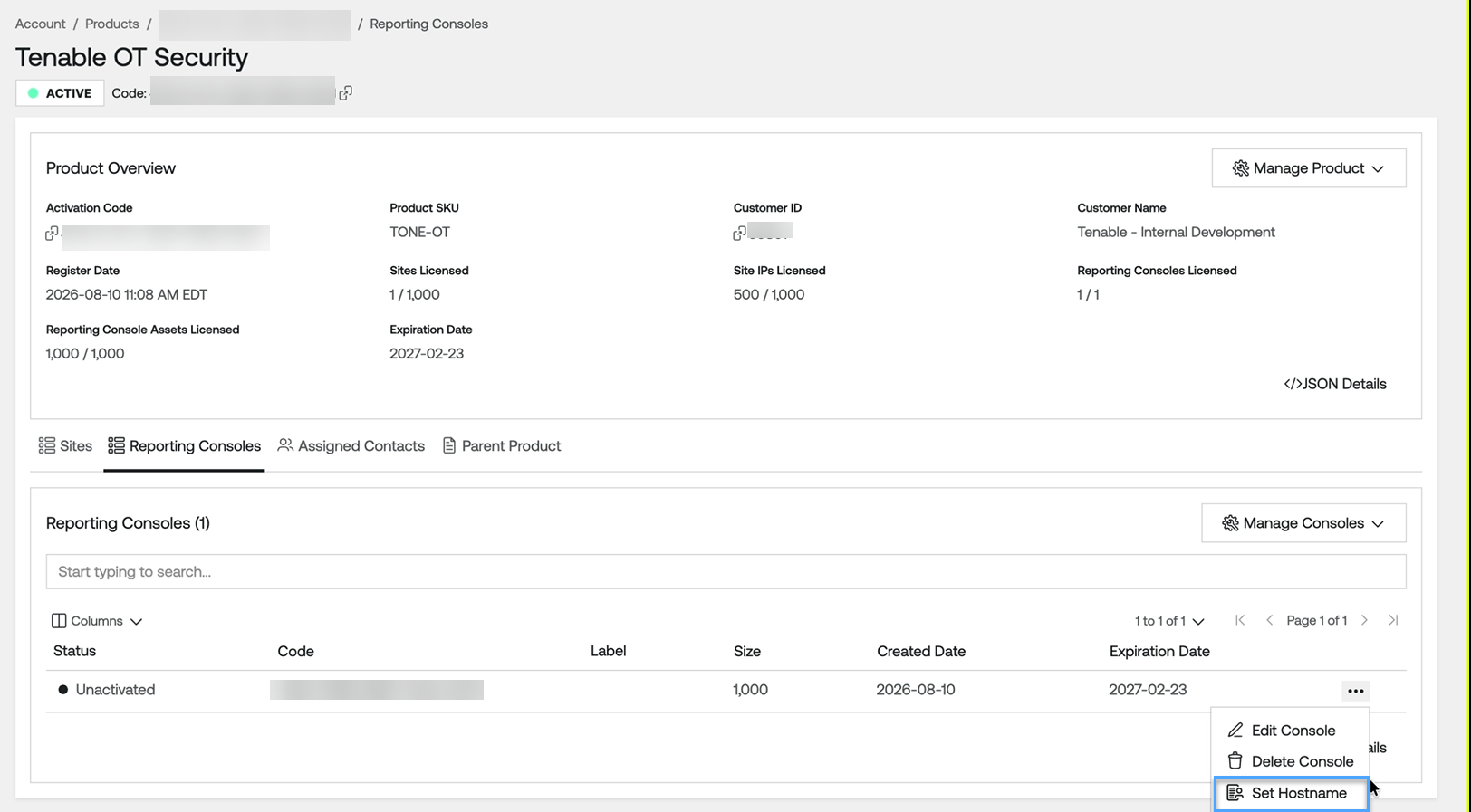
Task: Choose Delete Console from the context menu
Action: pyautogui.click(x=1291, y=761)
